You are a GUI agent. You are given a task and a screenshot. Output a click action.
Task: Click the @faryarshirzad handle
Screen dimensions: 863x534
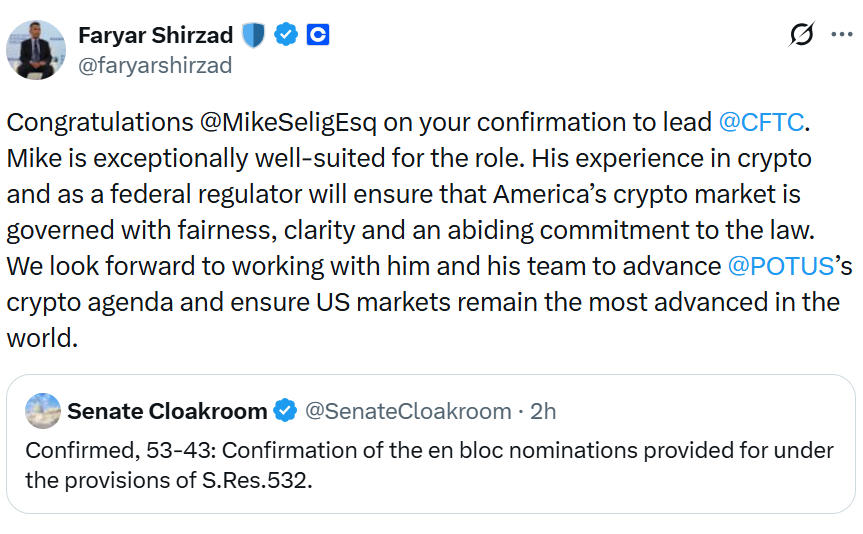tap(155, 65)
